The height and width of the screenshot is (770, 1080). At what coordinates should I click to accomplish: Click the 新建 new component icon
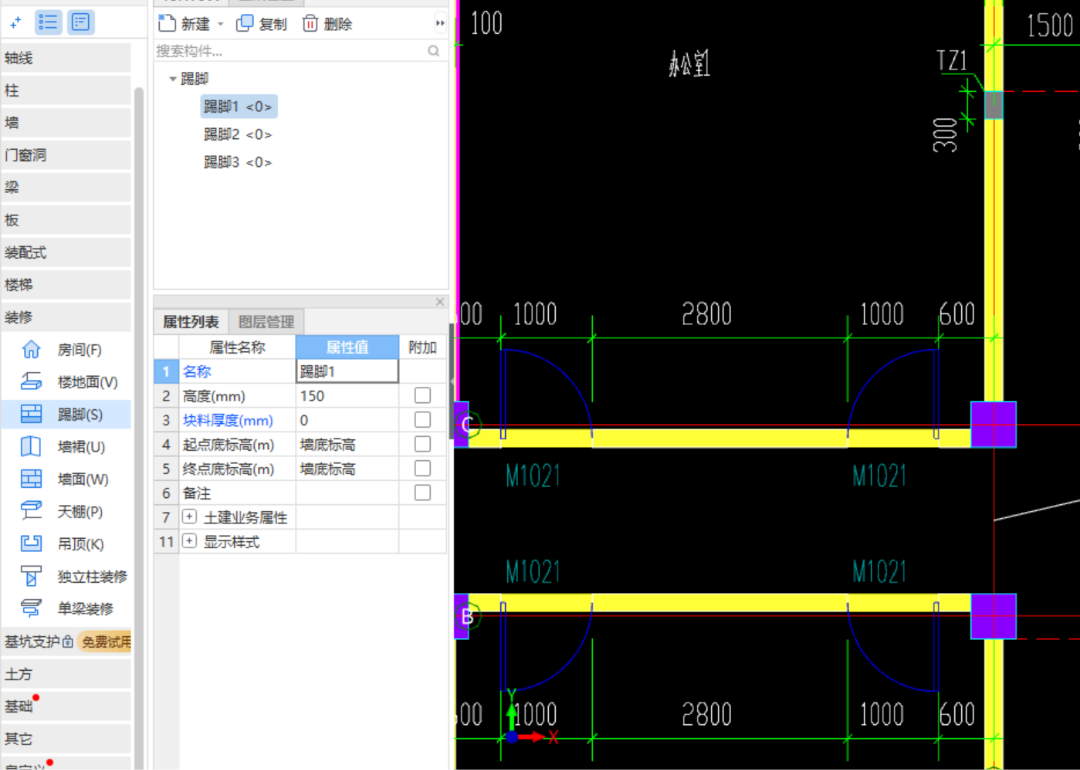click(167, 24)
